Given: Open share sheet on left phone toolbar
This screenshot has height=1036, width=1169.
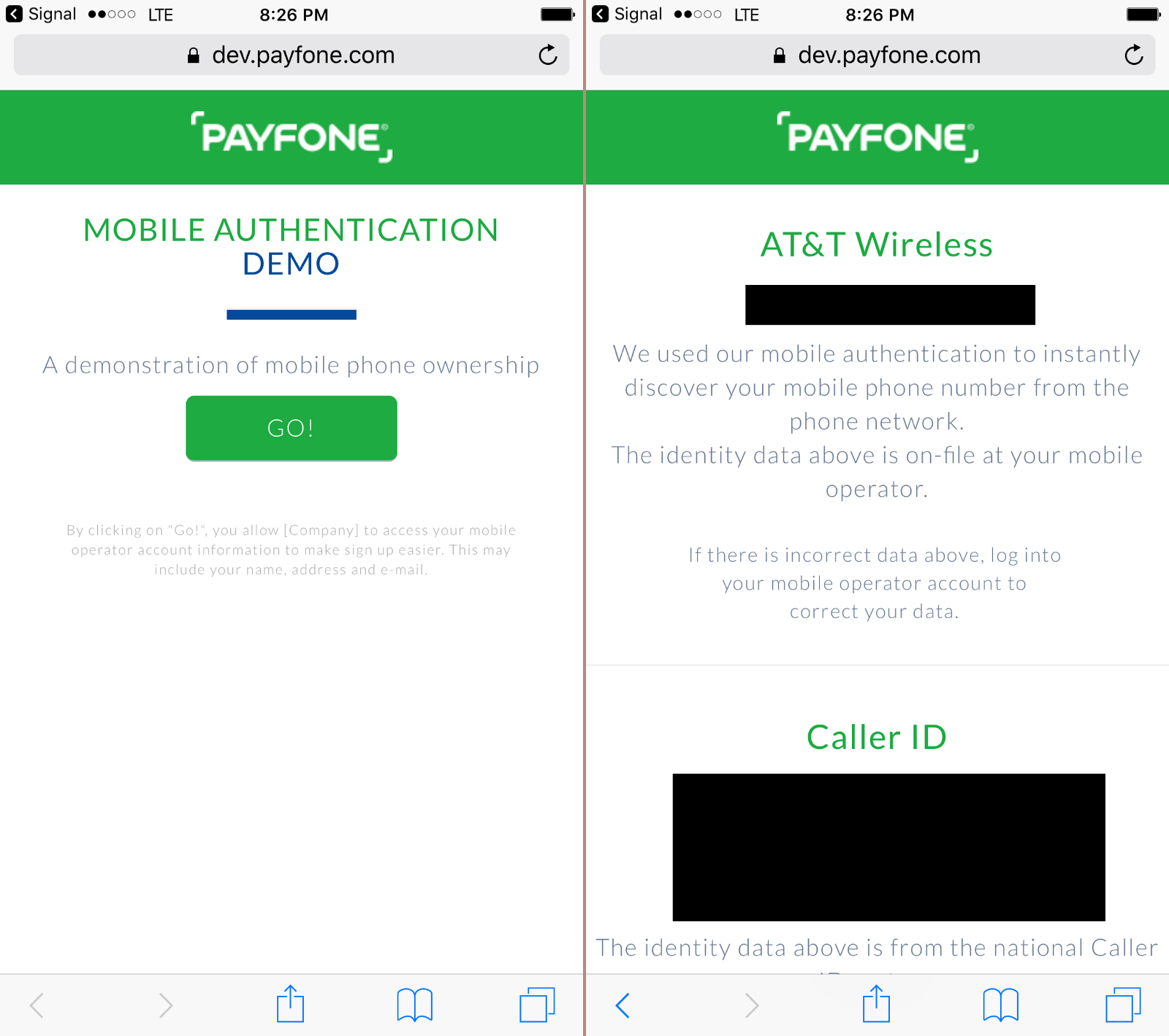Looking at the screenshot, I should (290, 1004).
